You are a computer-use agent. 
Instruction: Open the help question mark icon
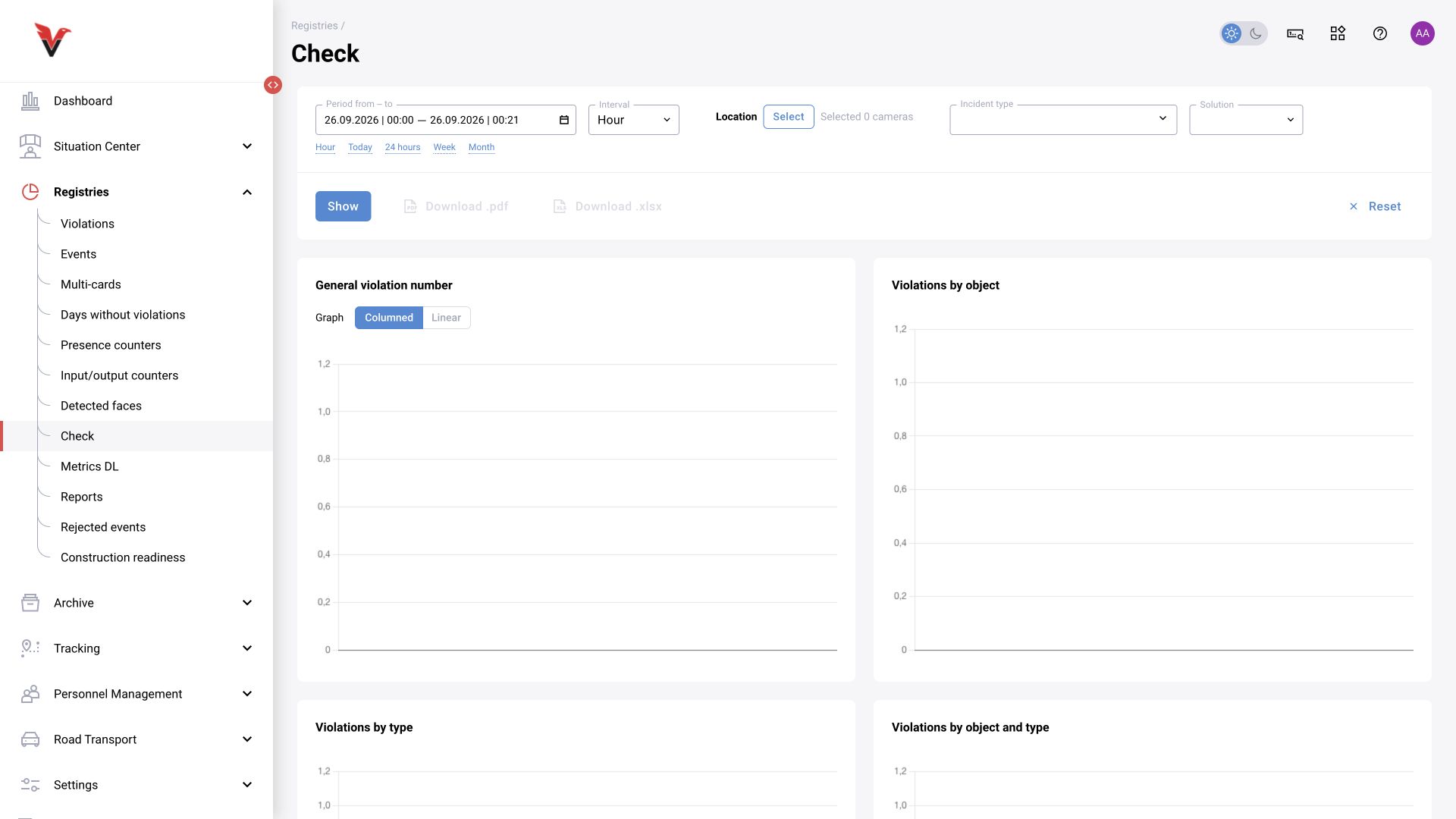pyautogui.click(x=1380, y=33)
